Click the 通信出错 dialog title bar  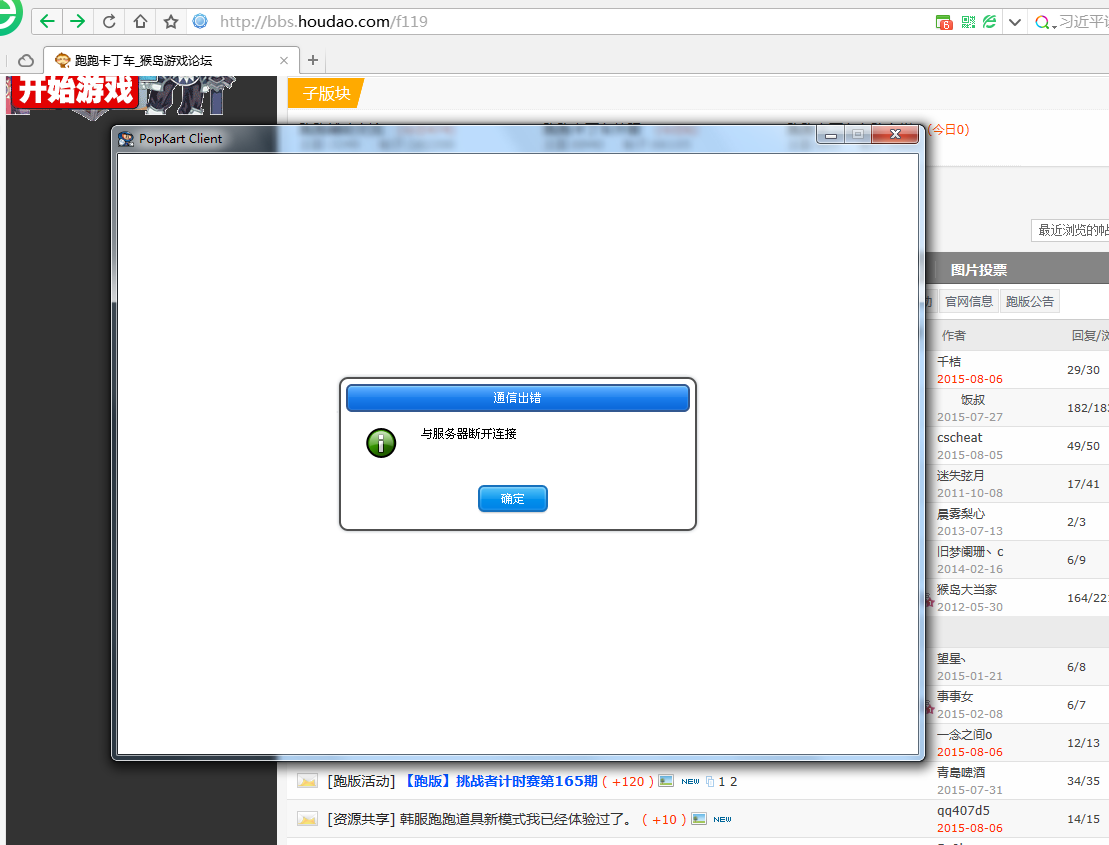[x=518, y=398]
